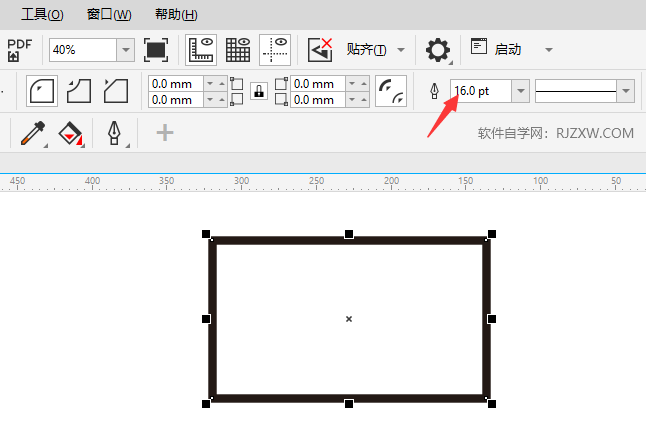646x446 pixels.
Task: Decrease the bottom-left corner radius
Action: (x=210, y=100)
